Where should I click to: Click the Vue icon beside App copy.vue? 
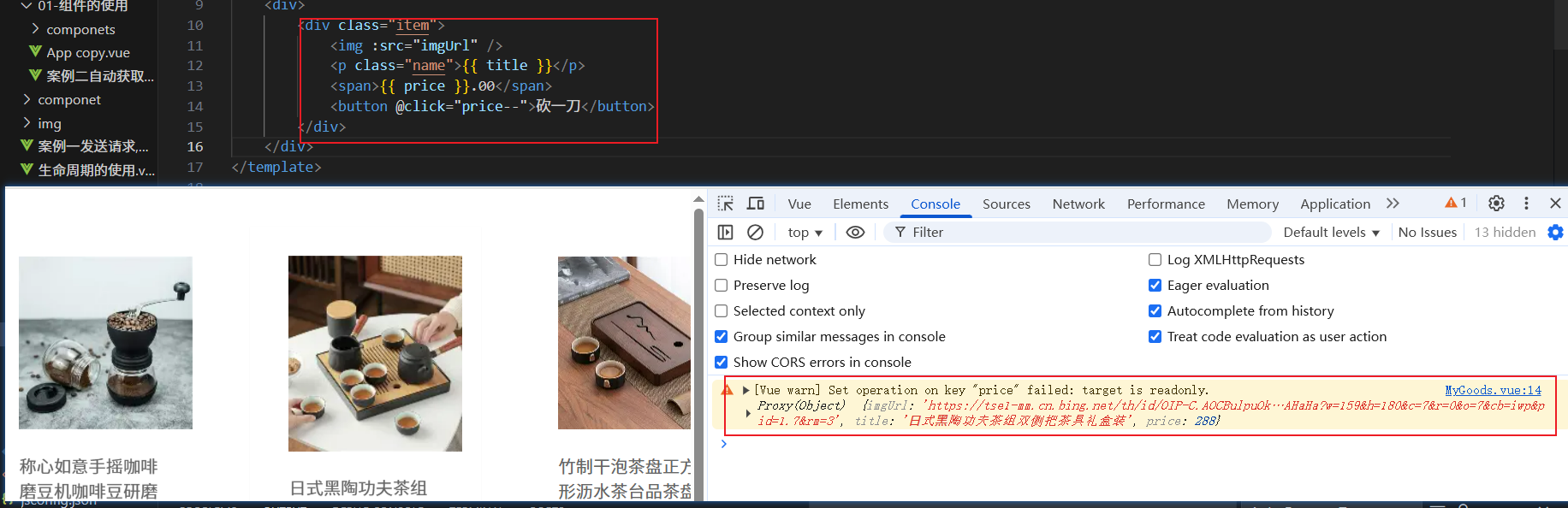(x=35, y=52)
